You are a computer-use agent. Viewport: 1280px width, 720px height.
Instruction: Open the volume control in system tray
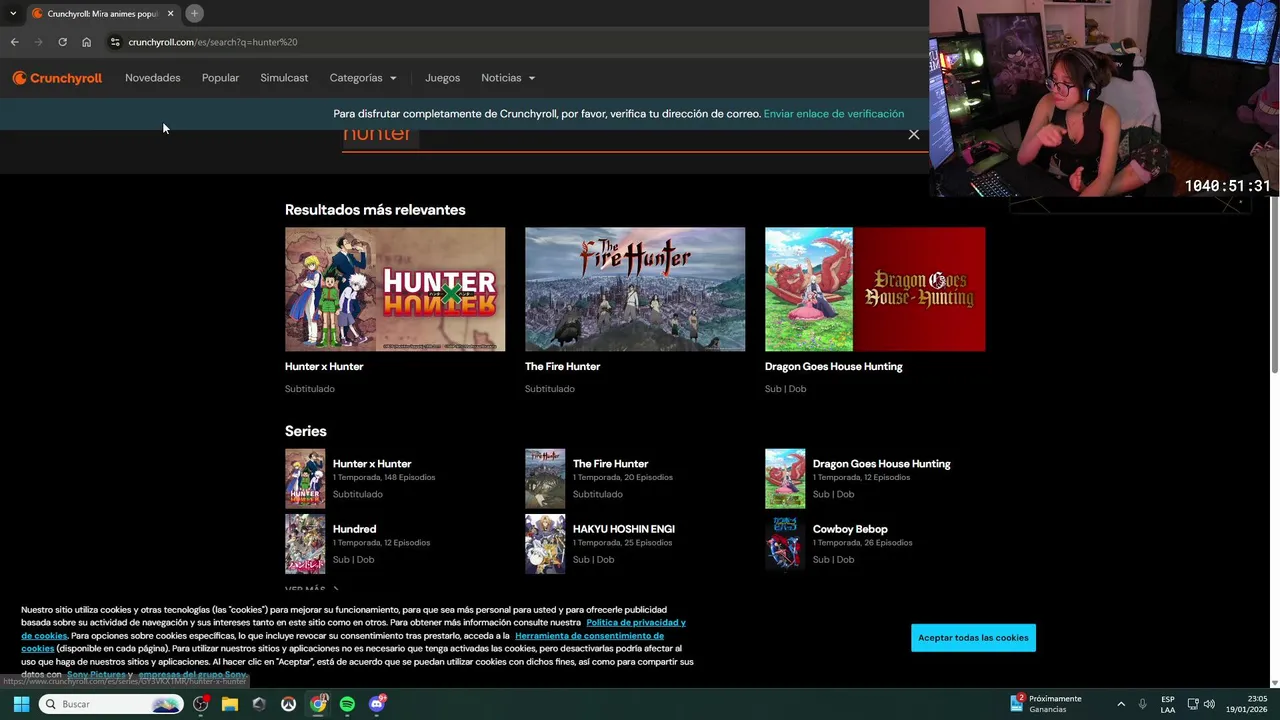(1209, 704)
